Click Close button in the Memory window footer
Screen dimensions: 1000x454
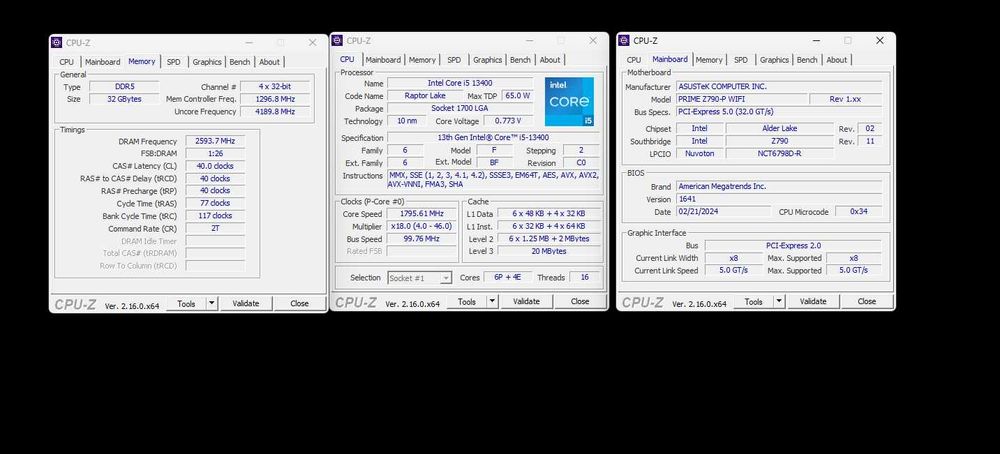click(x=300, y=304)
